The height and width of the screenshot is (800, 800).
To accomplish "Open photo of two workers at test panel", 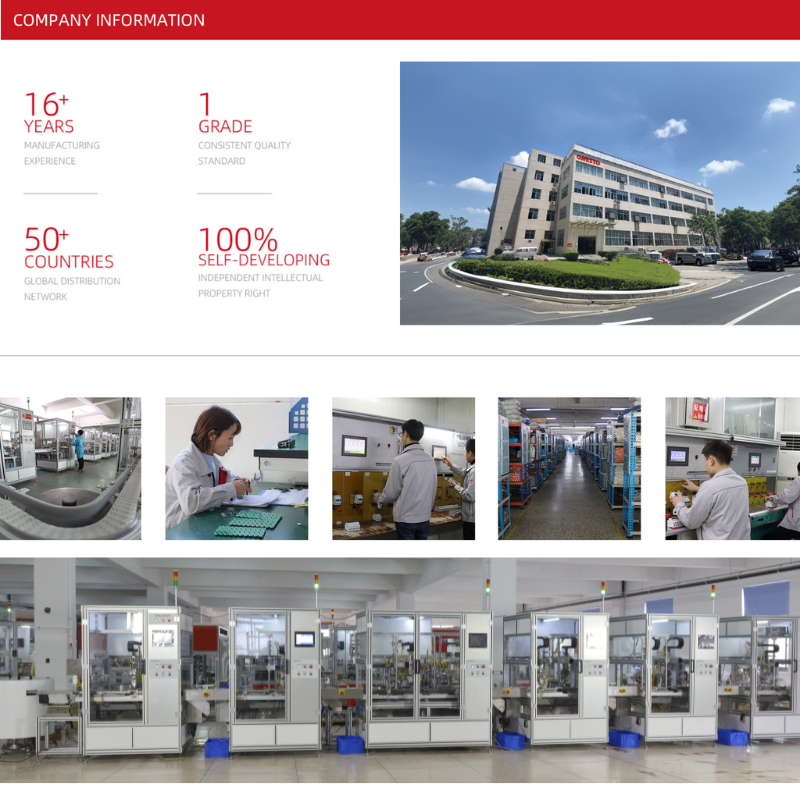I will click(404, 468).
